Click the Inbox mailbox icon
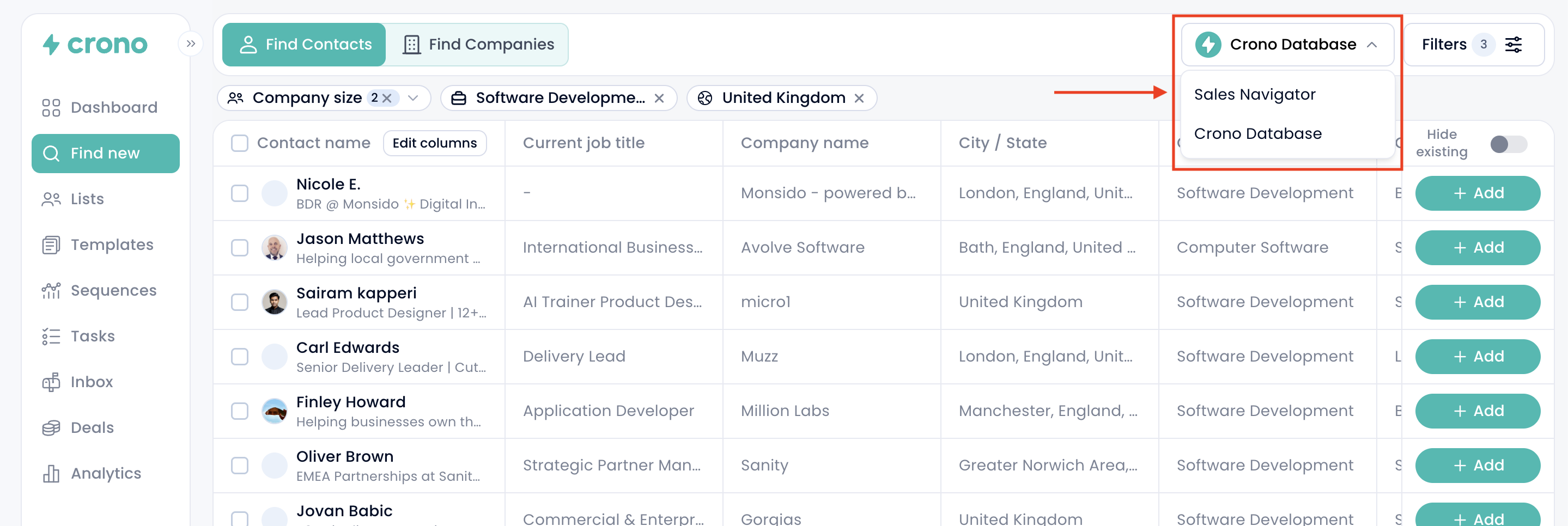Image resolution: width=1568 pixels, height=526 pixels. point(51,382)
